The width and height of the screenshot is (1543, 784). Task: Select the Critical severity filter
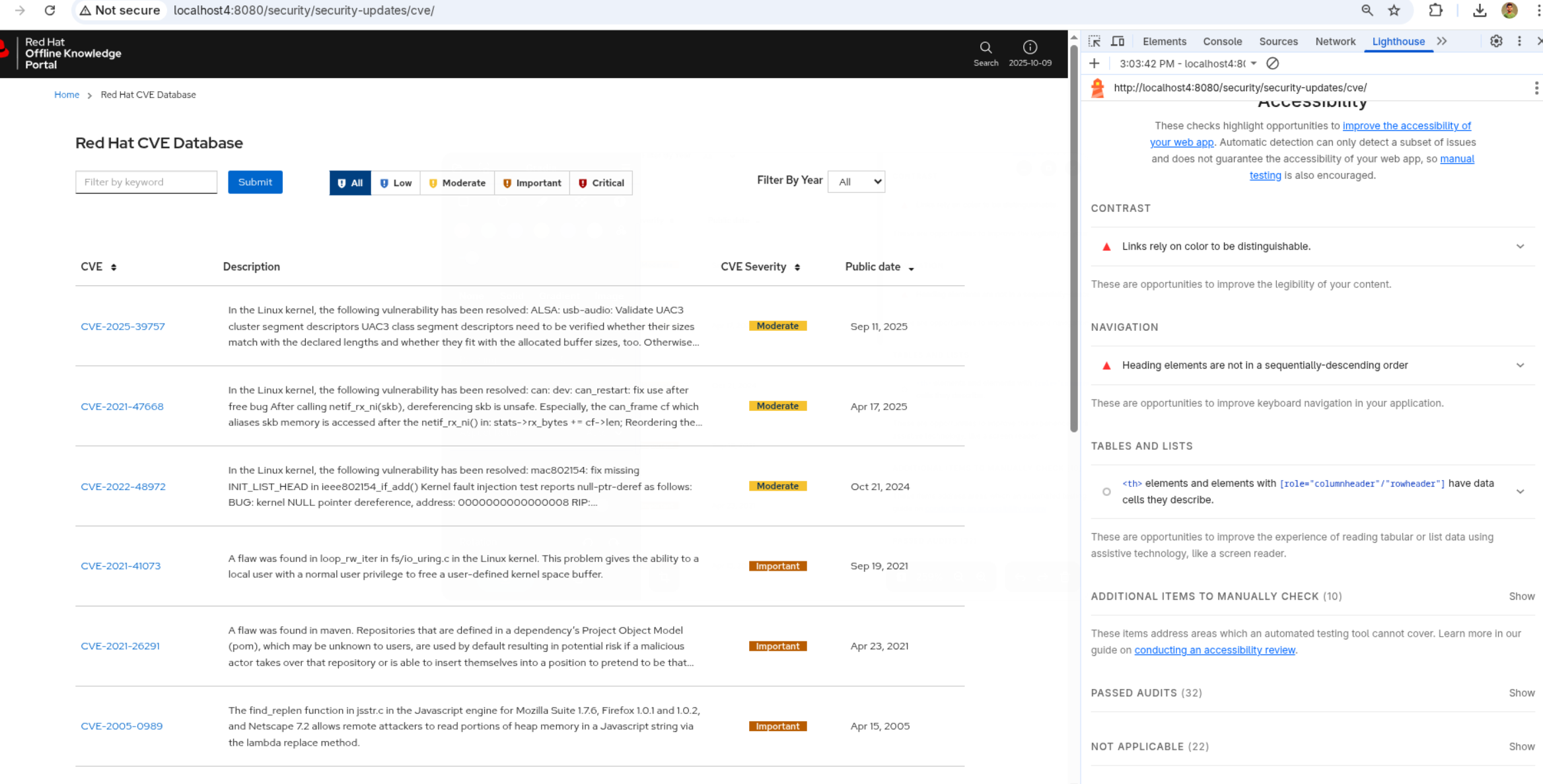tap(601, 183)
